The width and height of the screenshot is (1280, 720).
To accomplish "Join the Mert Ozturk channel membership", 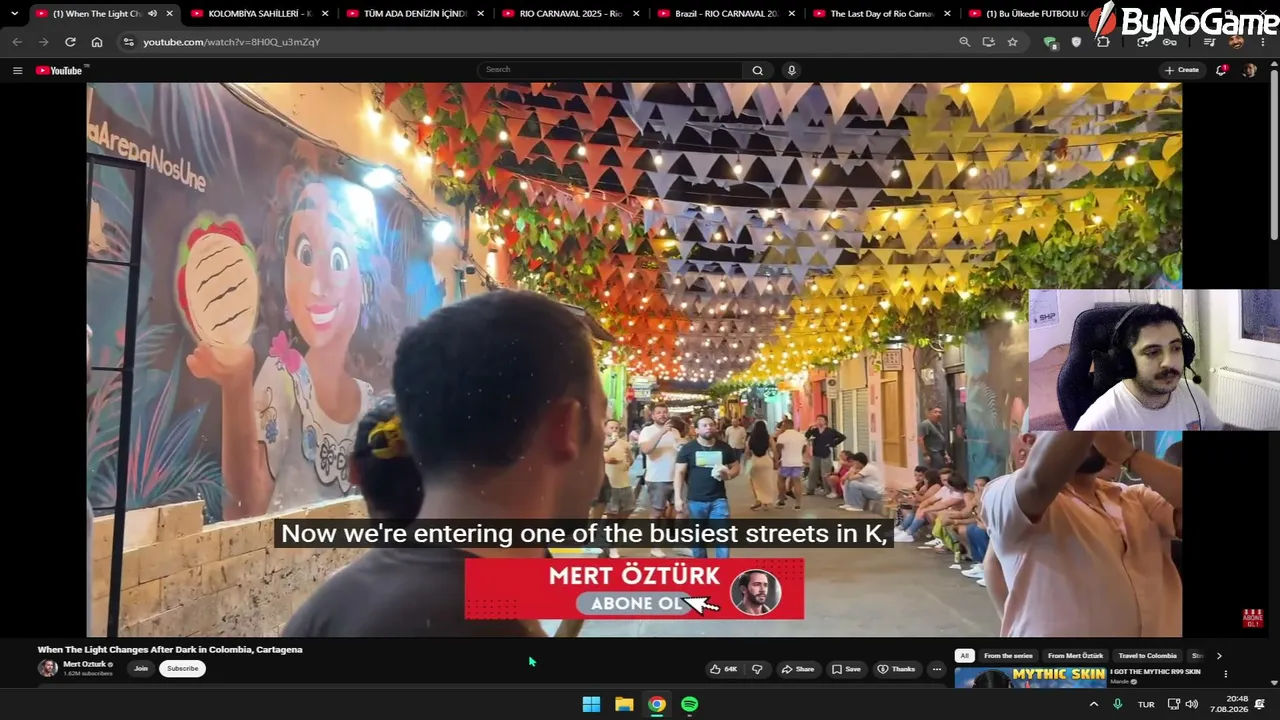I will (141, 668).
